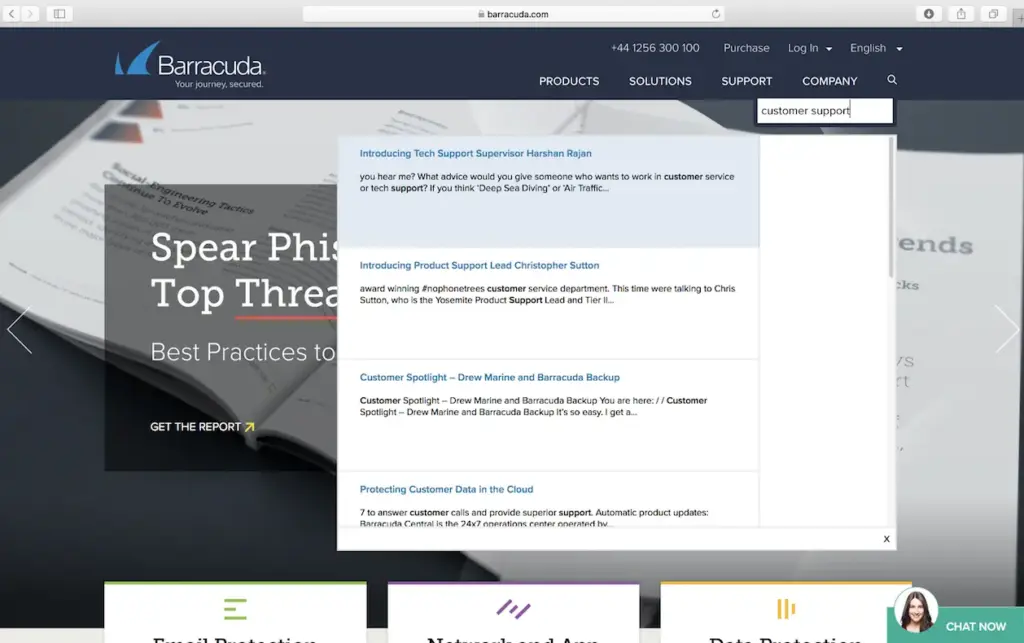Open the PRODUCTS menu
The width and height of the screenshot is (1024, 643).
coord(569,81)
